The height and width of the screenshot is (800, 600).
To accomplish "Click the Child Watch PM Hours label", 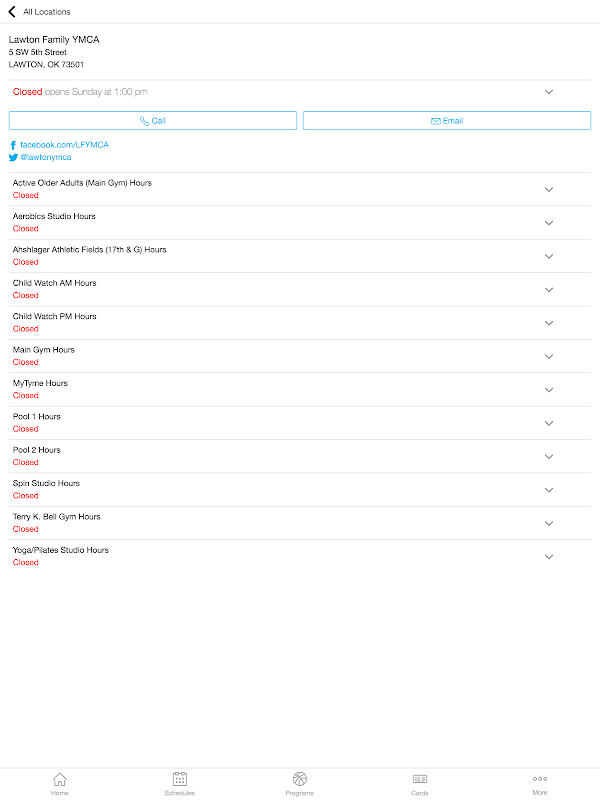I will click(55, 316).
